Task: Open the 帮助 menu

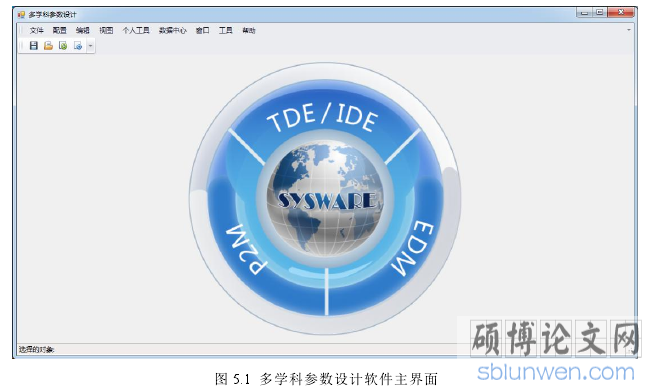Action: click(x=249, y=30)
